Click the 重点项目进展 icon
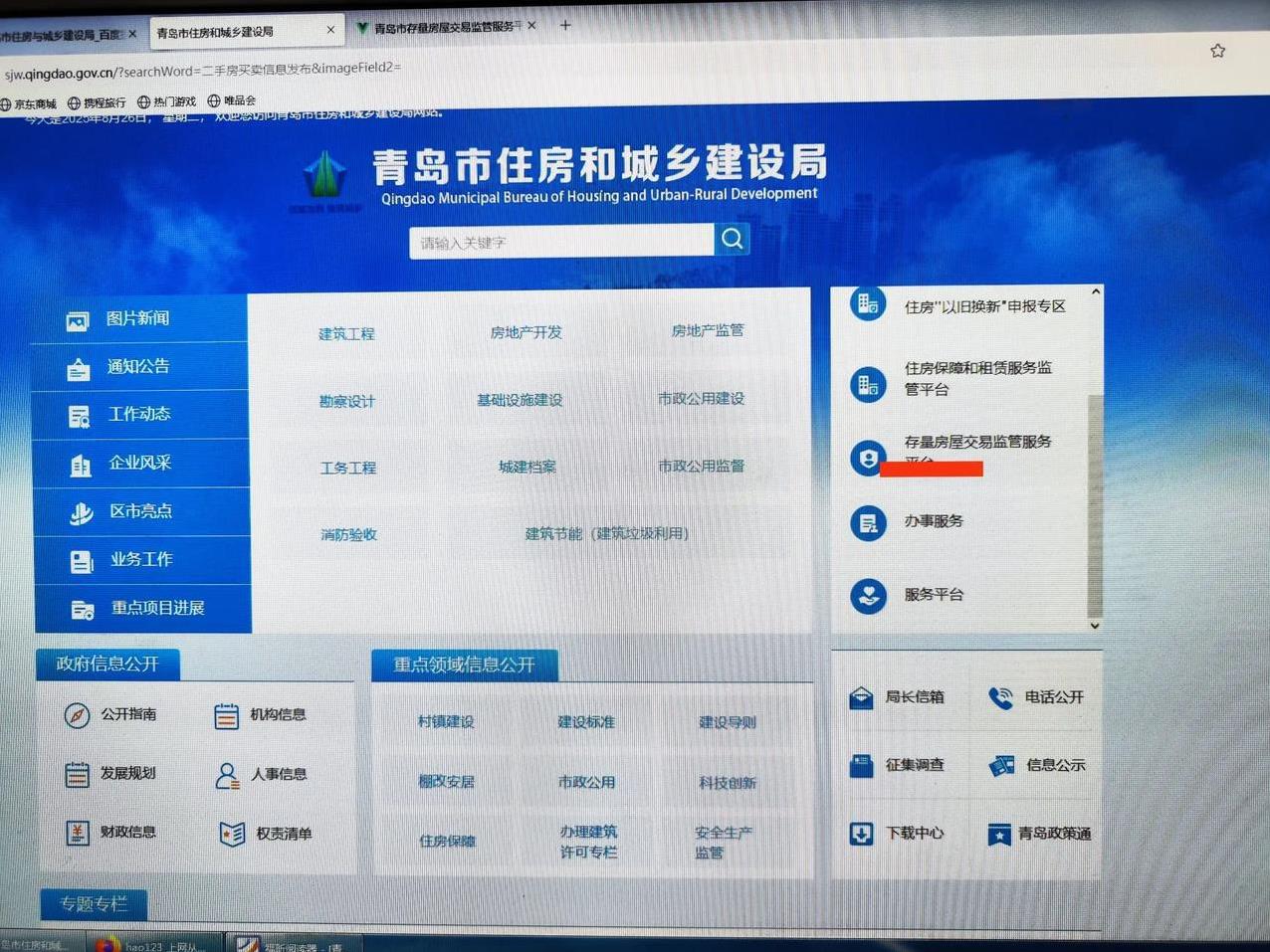The width and height of the screenshot is (1270, 952). pyautogui.click(x=83, y=610)
